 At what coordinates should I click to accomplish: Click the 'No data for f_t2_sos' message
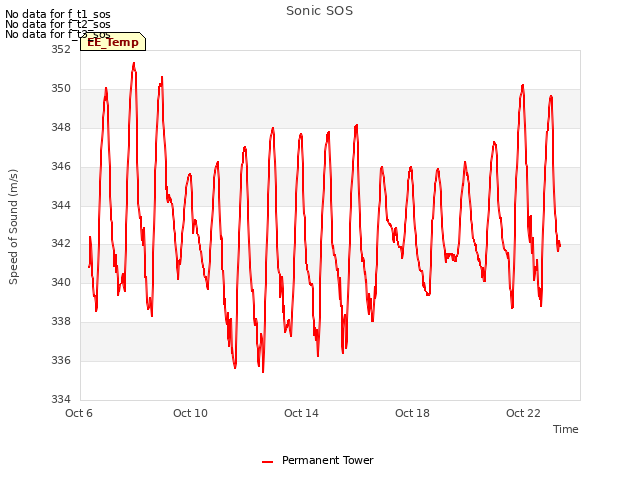(58, 24)
